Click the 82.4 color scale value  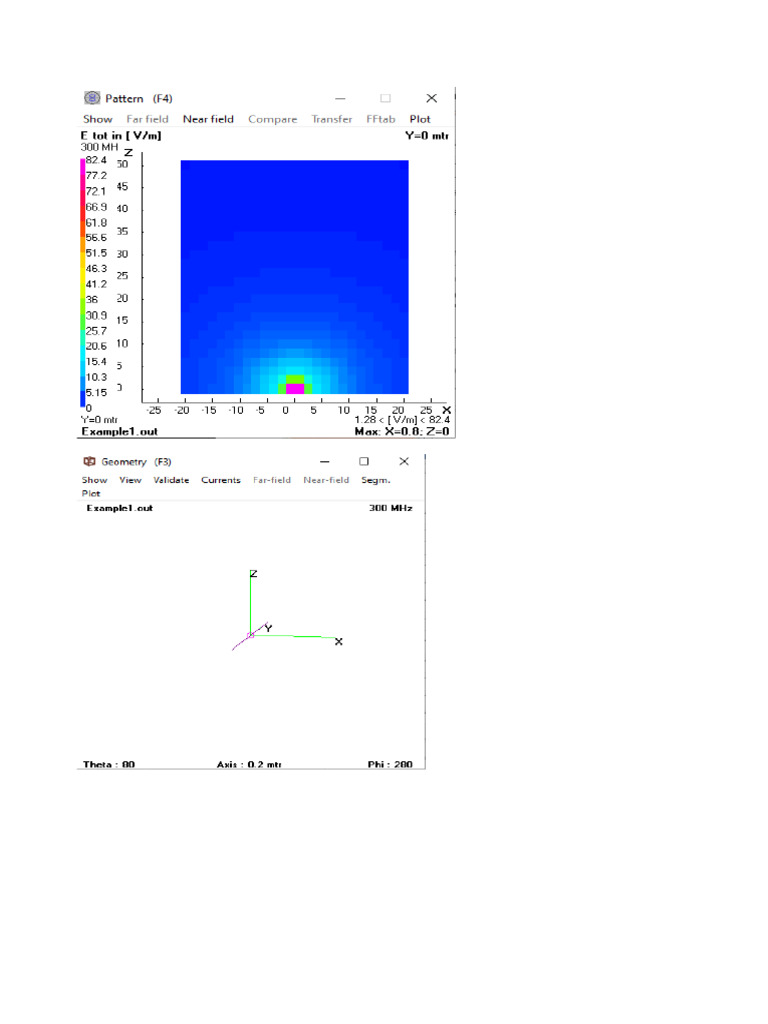click(96, 160)
